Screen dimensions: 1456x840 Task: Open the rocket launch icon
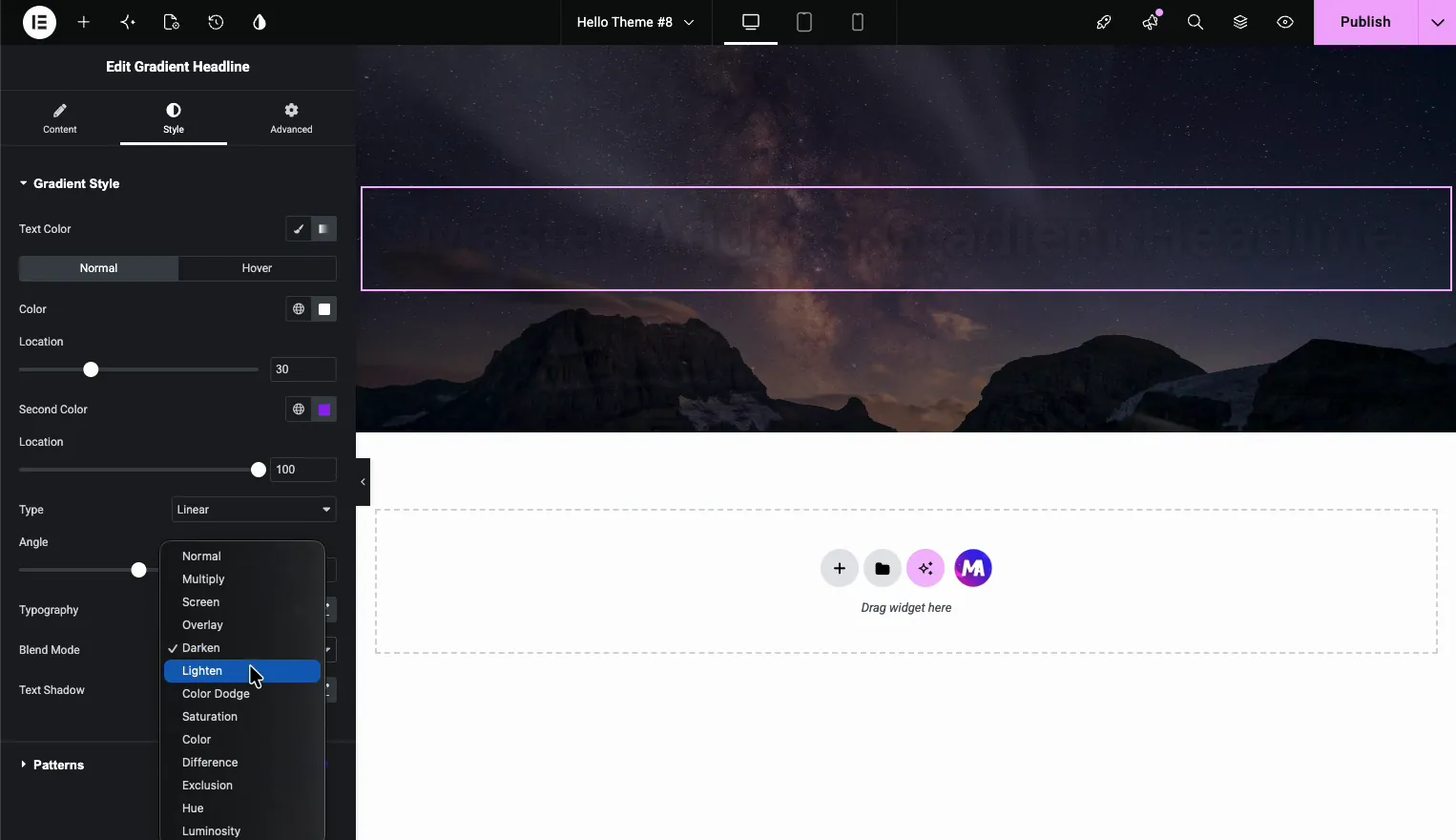[1104, 22]
